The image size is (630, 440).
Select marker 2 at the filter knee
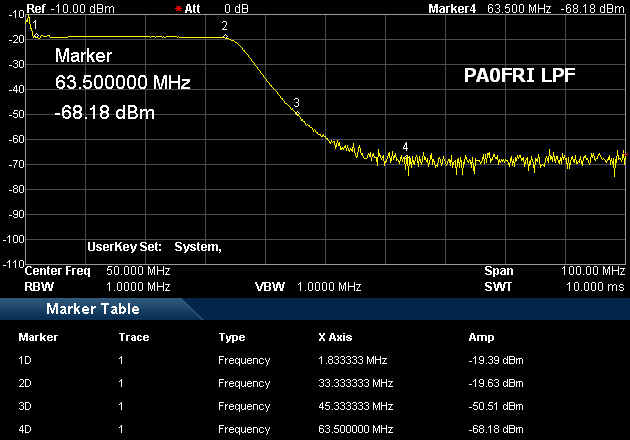click(x=225, y=27)
